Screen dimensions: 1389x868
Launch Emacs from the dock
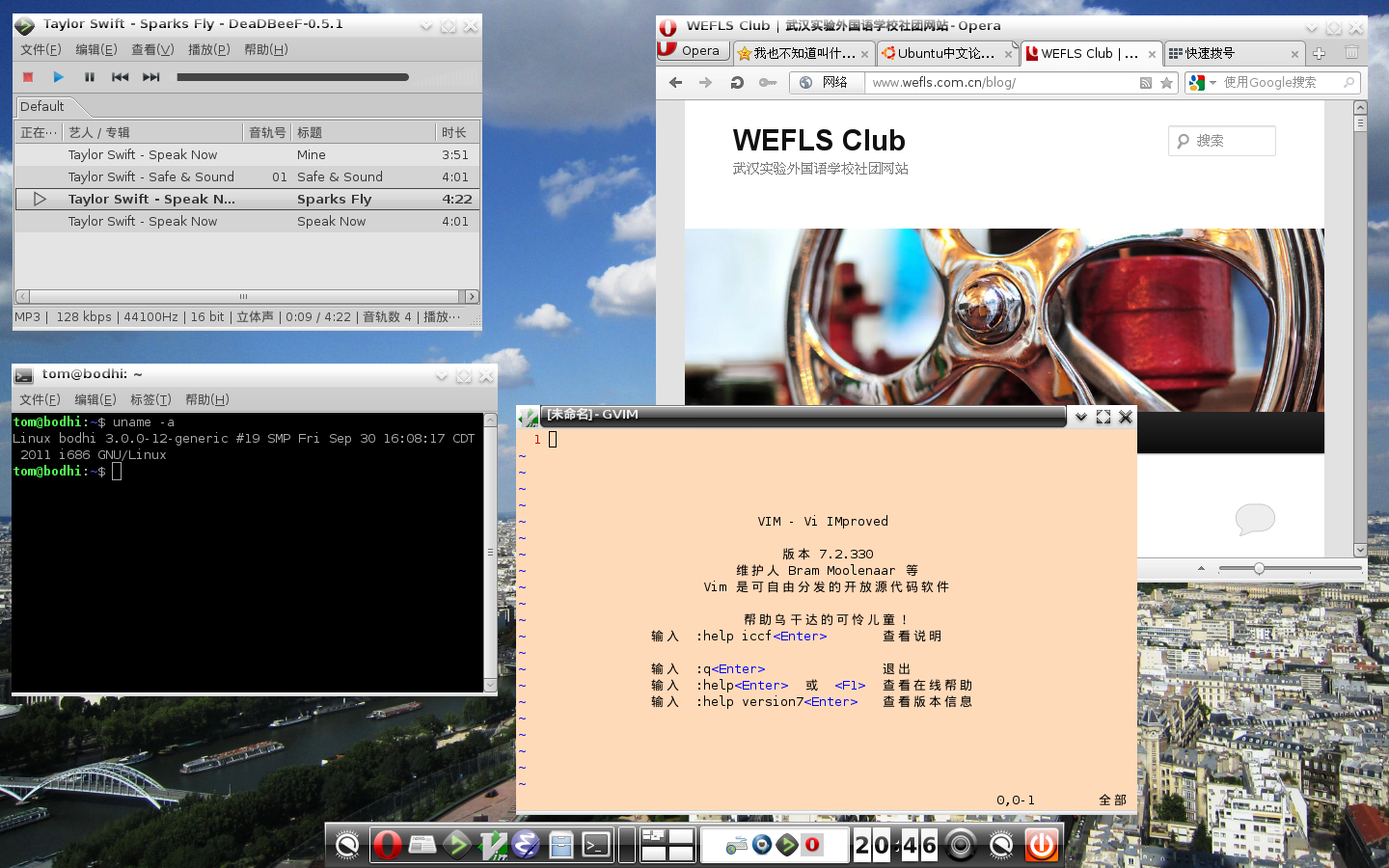(526, 846)
